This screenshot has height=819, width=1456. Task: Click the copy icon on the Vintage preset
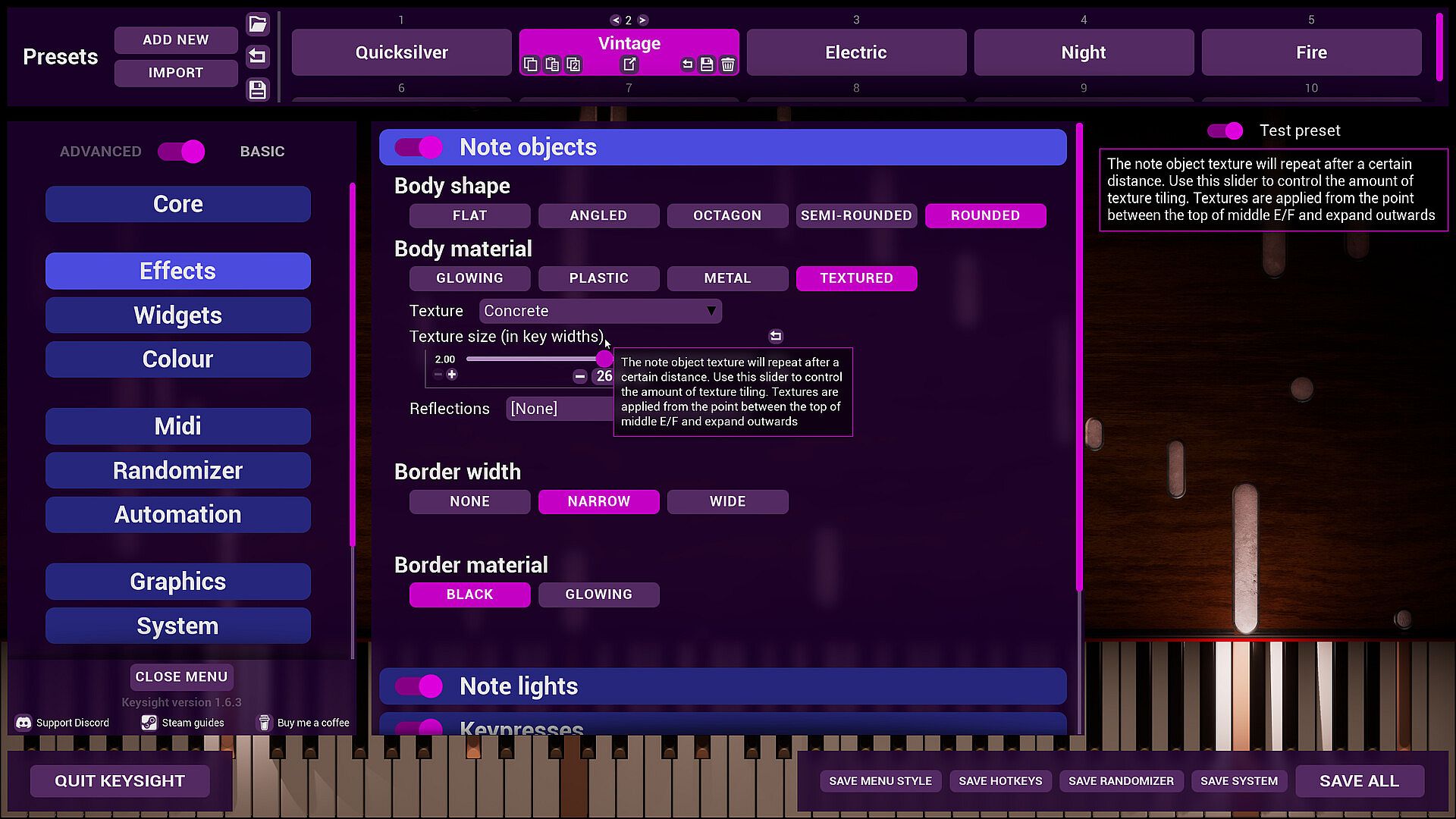[x=531, y=64]
